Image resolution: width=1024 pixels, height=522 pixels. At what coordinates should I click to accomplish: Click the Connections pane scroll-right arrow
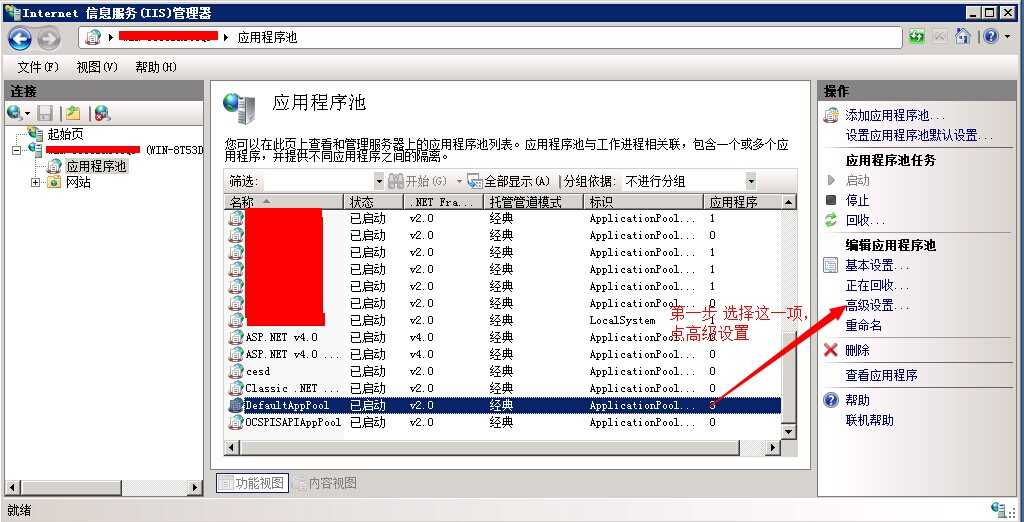(x=195, y=487)
